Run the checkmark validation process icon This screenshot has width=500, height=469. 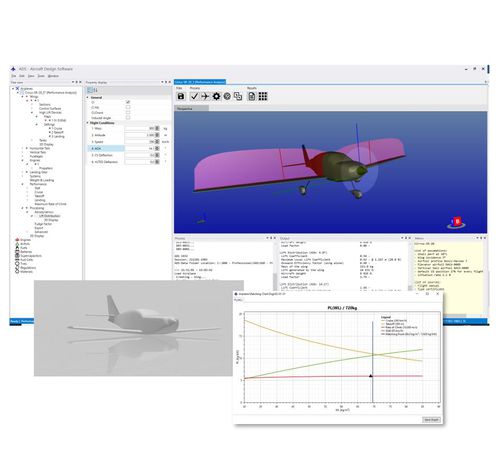[194, 96]
